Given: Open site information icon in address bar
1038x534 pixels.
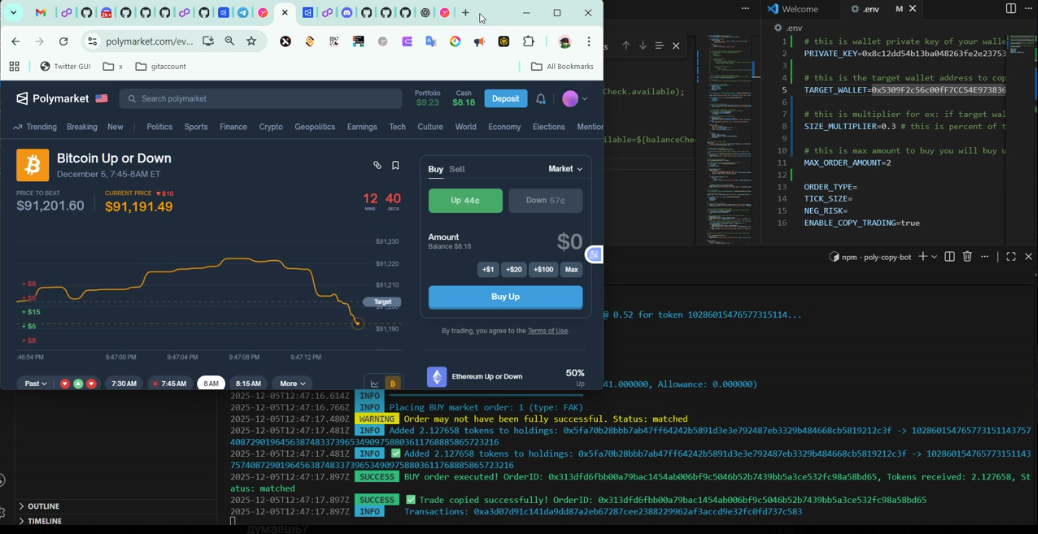Looking at the screenshot, I should pos(93,41).
